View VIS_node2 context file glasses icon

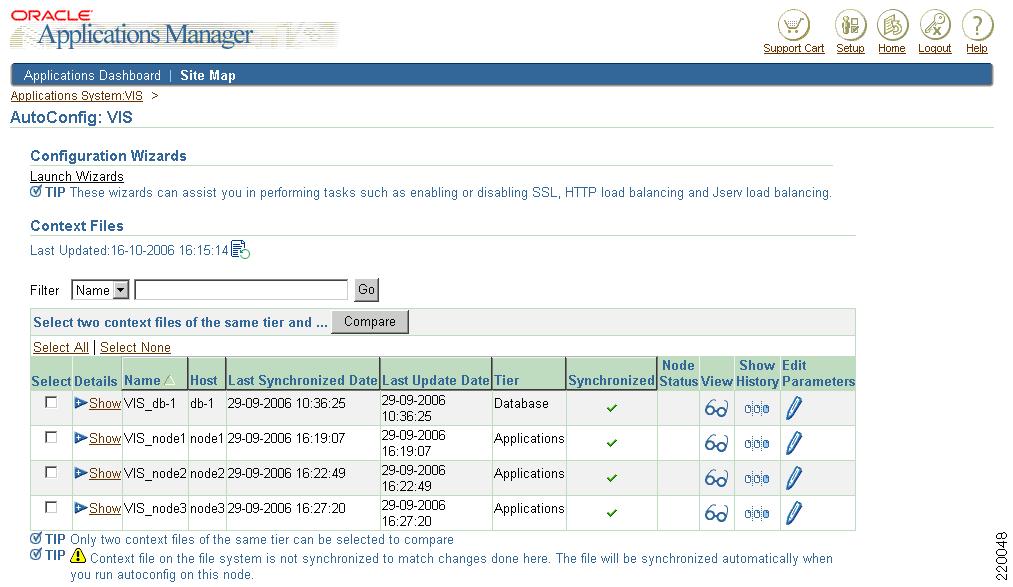coord(716,478)
